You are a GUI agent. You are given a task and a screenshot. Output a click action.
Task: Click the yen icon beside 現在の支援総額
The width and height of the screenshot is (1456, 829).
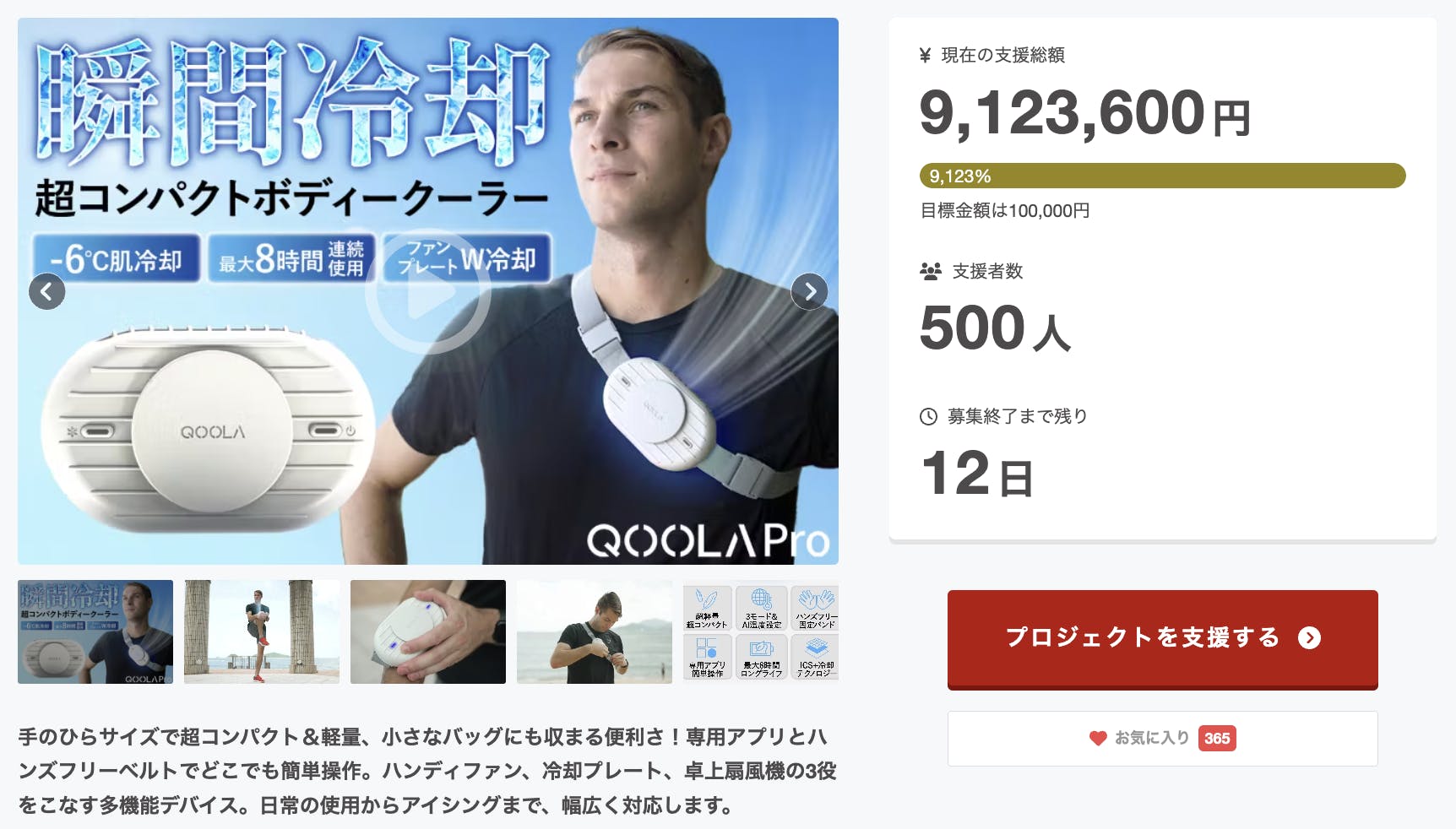pyautogui.click(x=925, y=56)
